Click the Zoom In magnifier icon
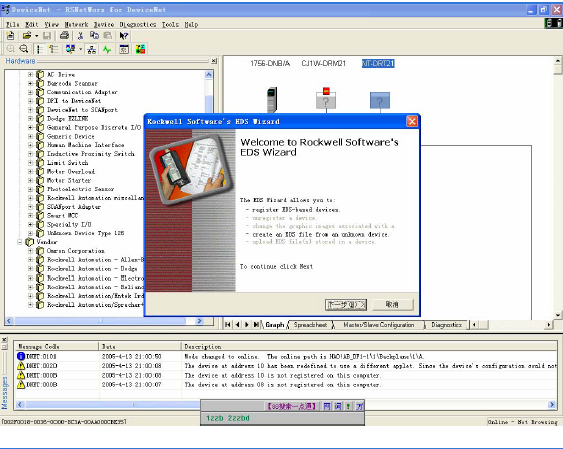The image size is (563, 449). (11, 49)
